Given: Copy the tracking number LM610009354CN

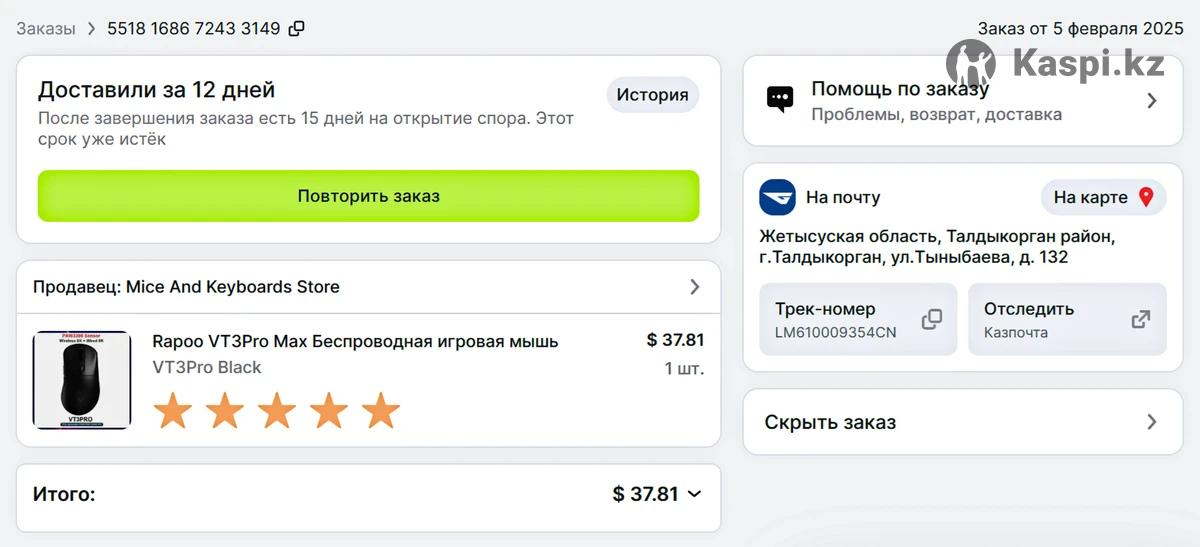Looking at the screenshot, I should 932,319.
